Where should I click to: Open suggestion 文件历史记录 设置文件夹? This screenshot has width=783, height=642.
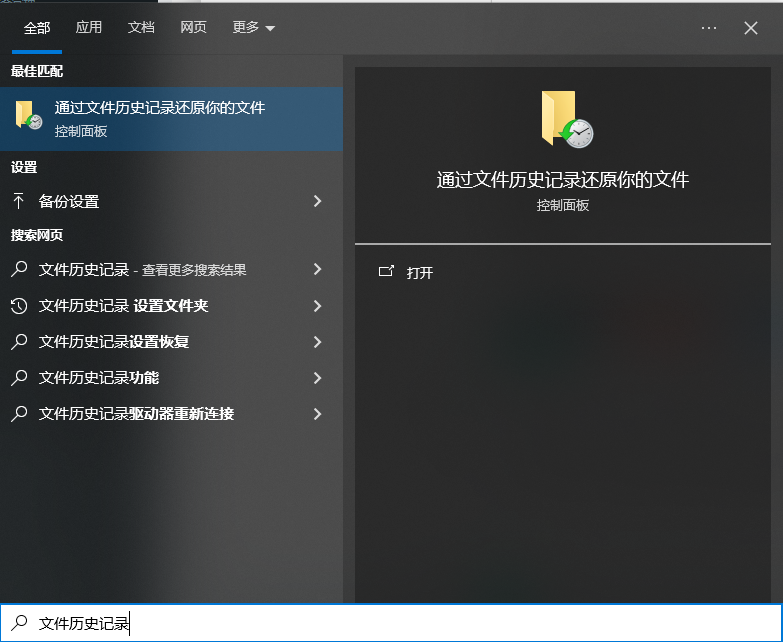click(x=171, y=306)
